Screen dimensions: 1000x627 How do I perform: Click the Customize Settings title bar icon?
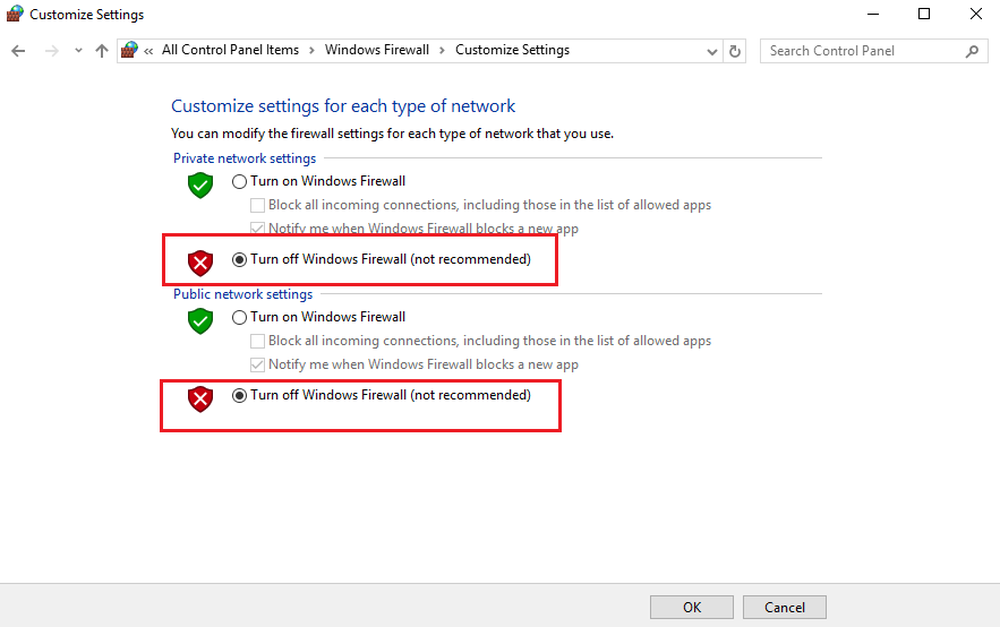tap(15, 14)
